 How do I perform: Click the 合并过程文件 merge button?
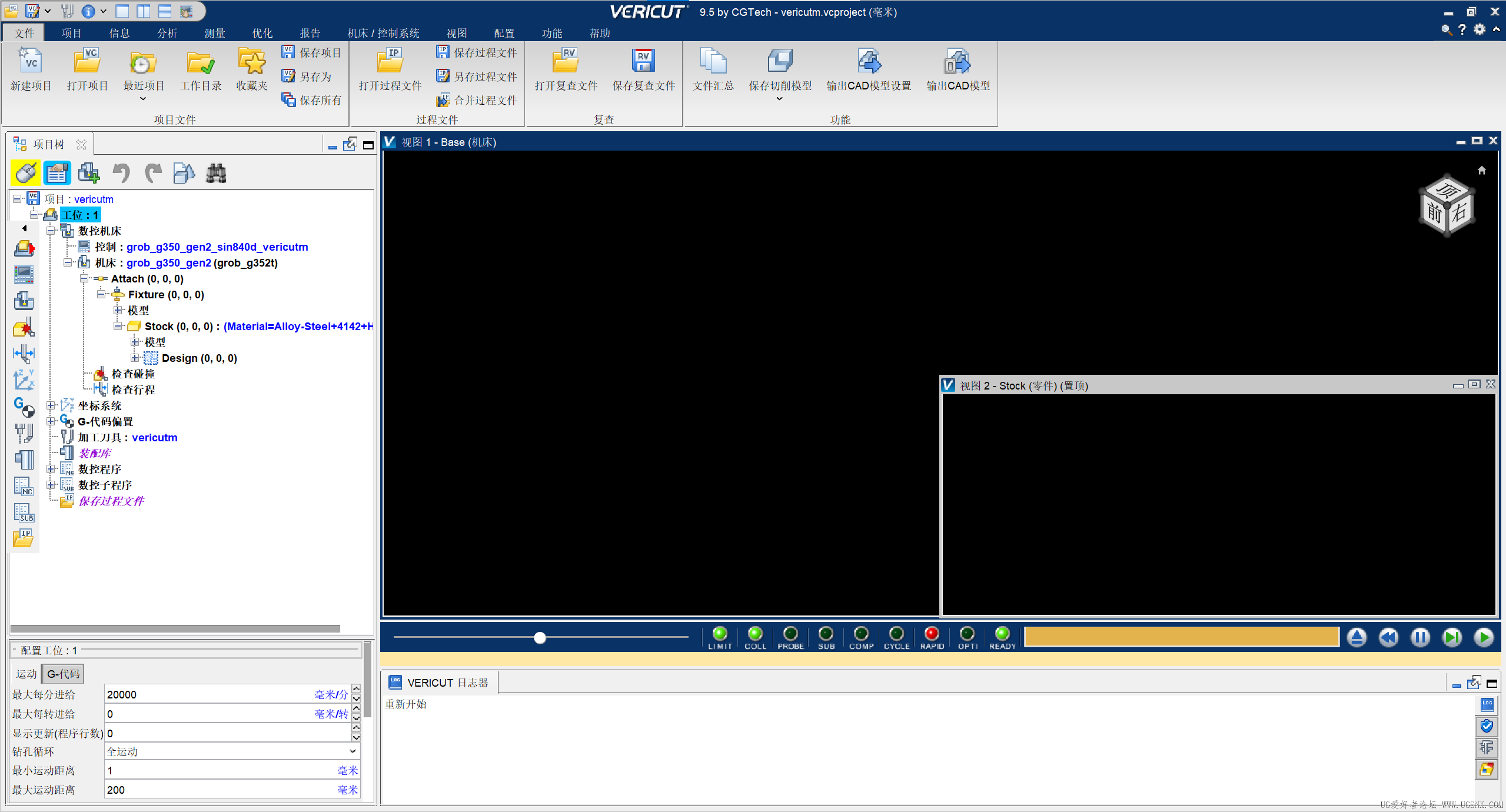click(476, 100)
